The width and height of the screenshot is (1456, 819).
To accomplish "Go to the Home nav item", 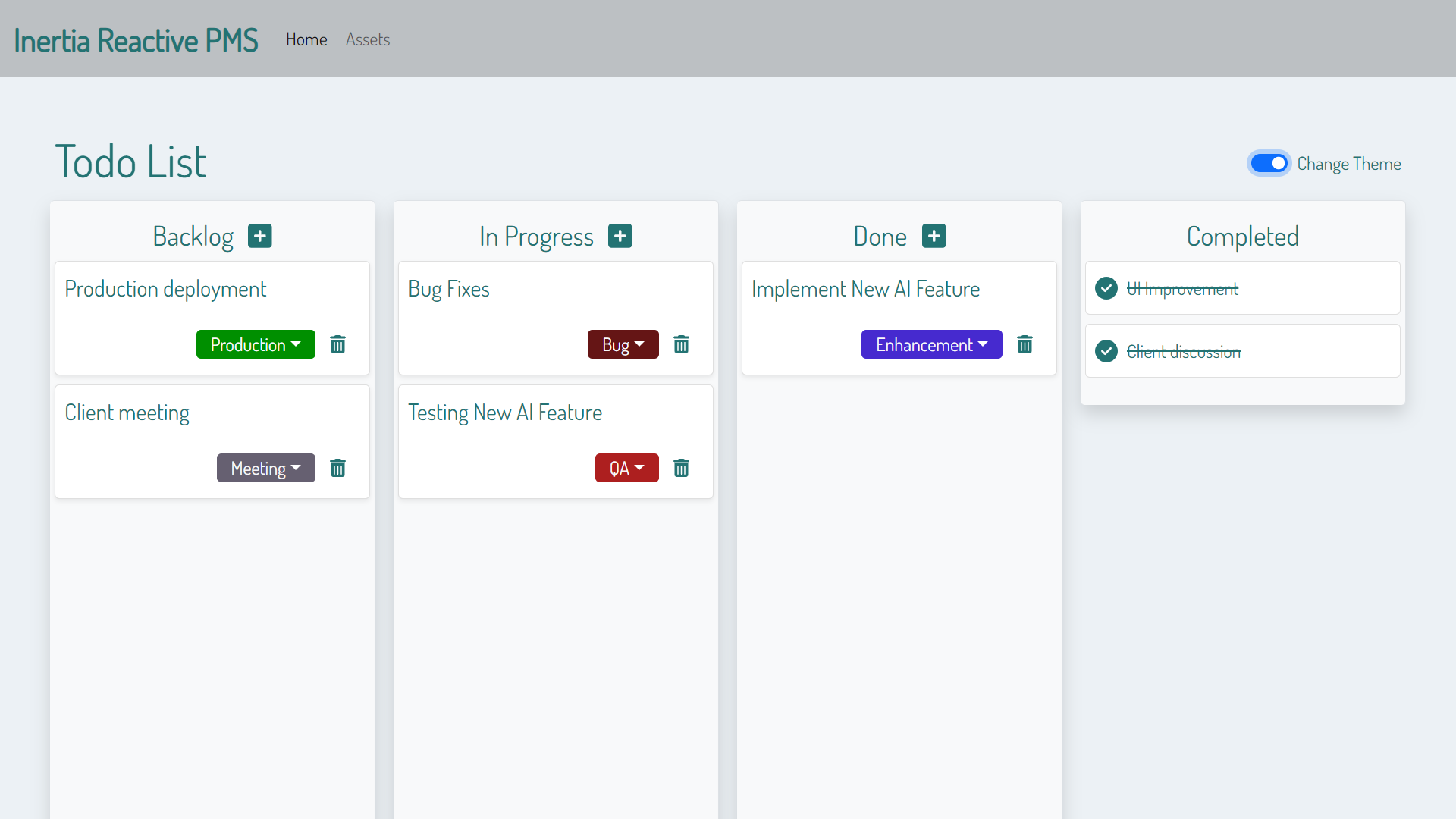I will (x=306, y=39).
